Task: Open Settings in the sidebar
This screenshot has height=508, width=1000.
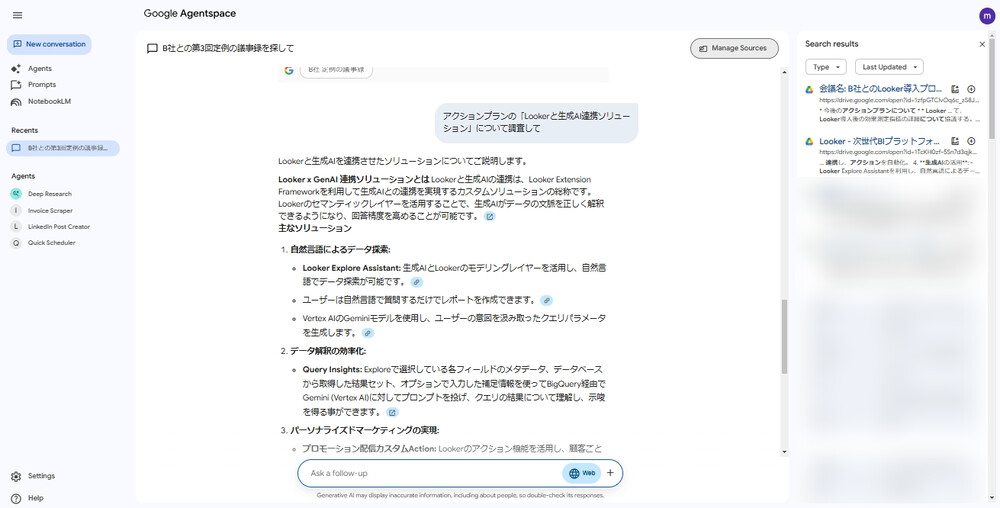Action: (41, 476)
